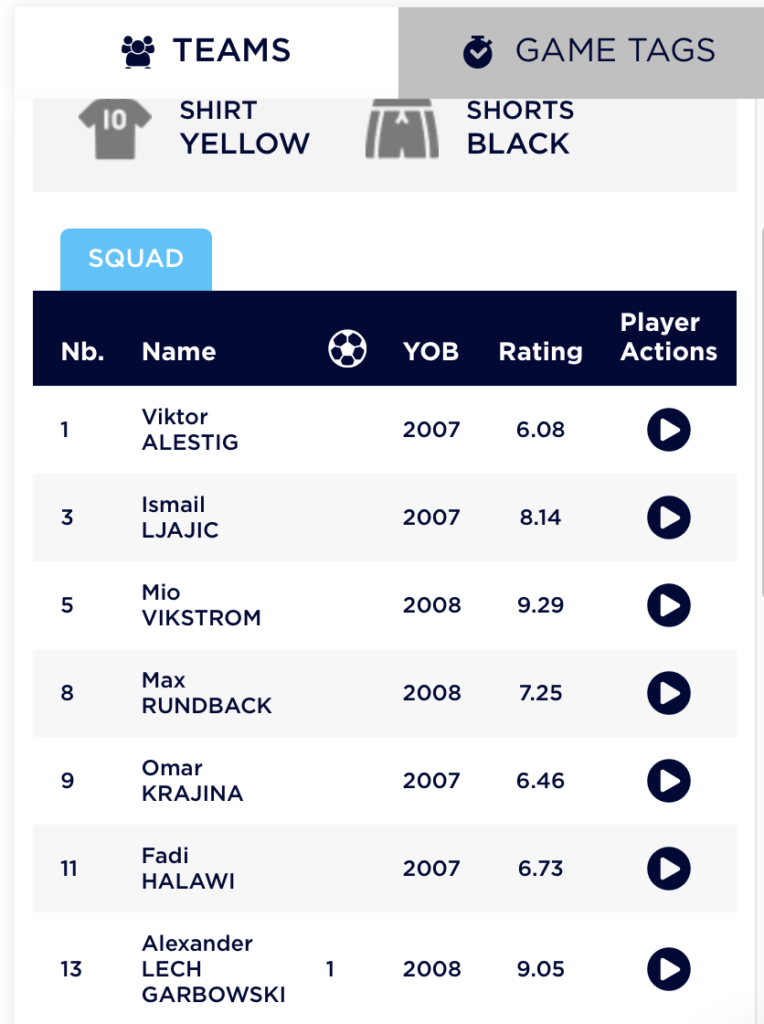Click the yellow shirt jersey icon

click(x=115, y=129)
